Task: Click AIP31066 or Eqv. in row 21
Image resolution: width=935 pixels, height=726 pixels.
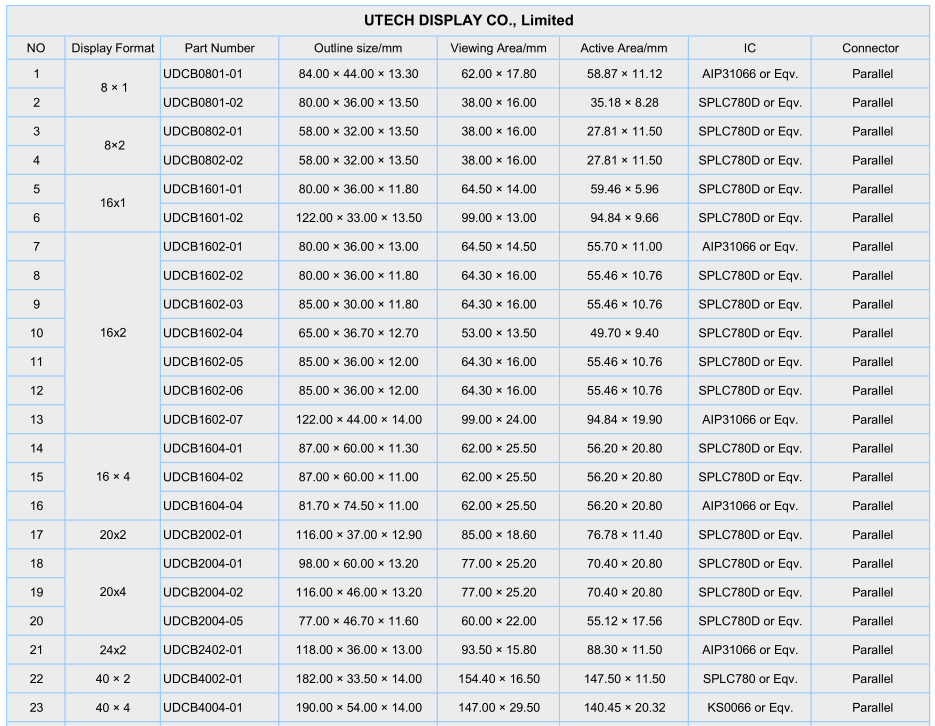Action: [750, 650]
